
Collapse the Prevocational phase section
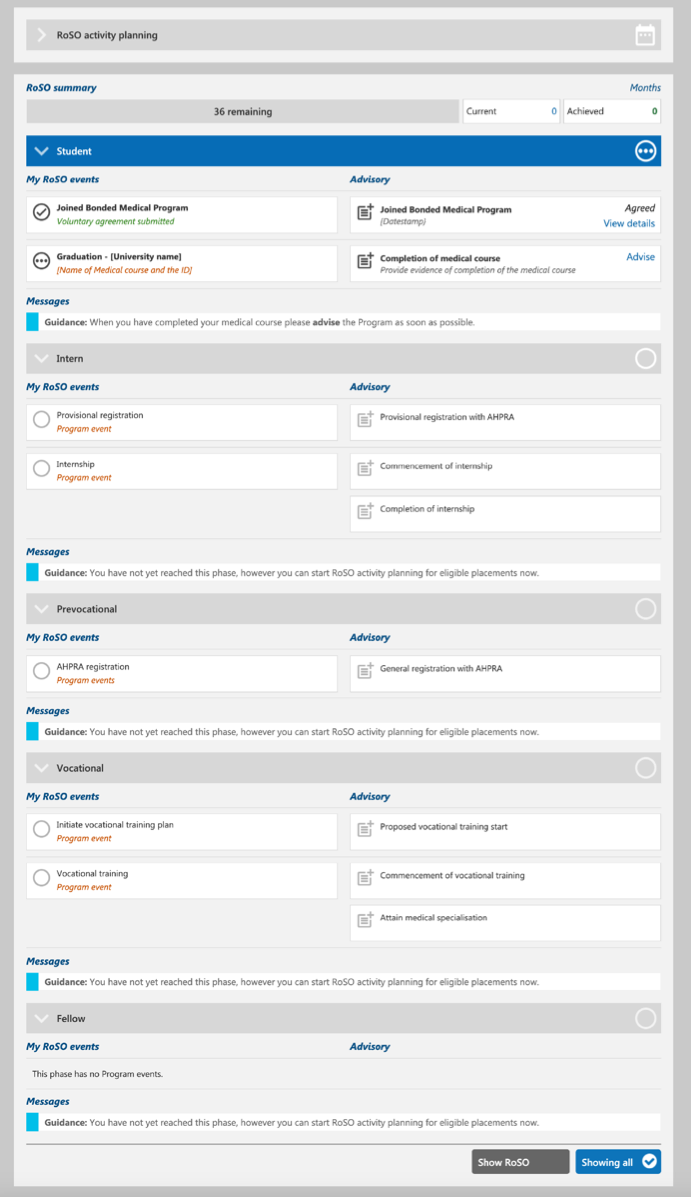(42, 609)
